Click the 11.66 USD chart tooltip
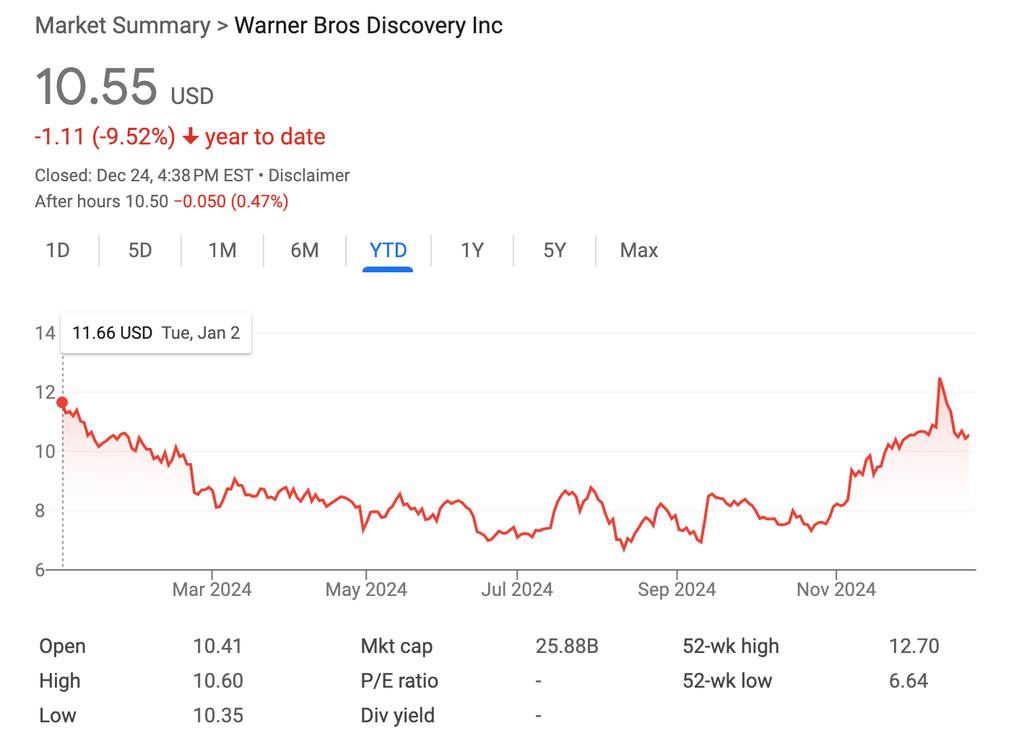The image size is (1024, 744). (156, 333)
